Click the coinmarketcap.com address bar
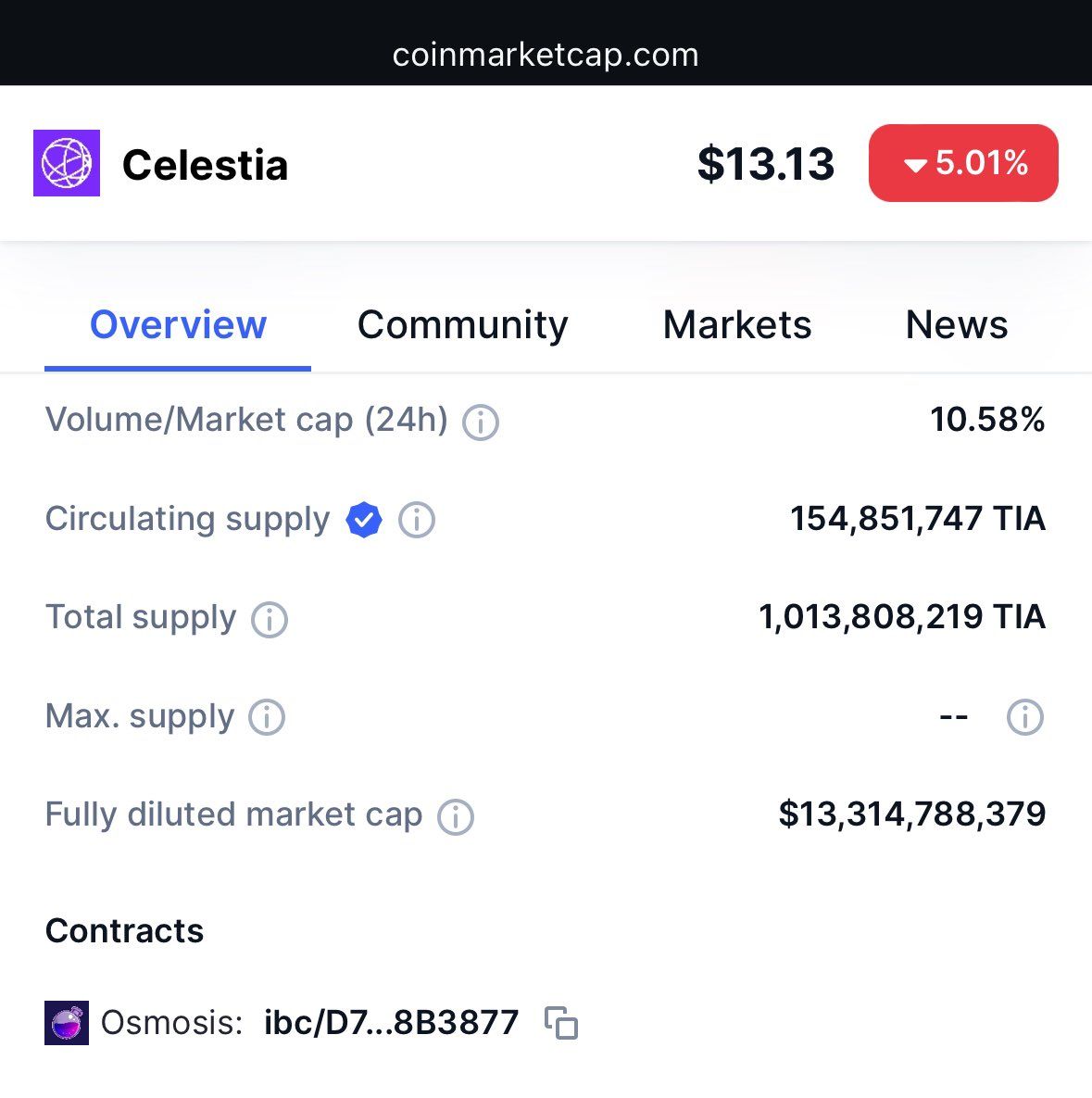 (x=546, y=55)
